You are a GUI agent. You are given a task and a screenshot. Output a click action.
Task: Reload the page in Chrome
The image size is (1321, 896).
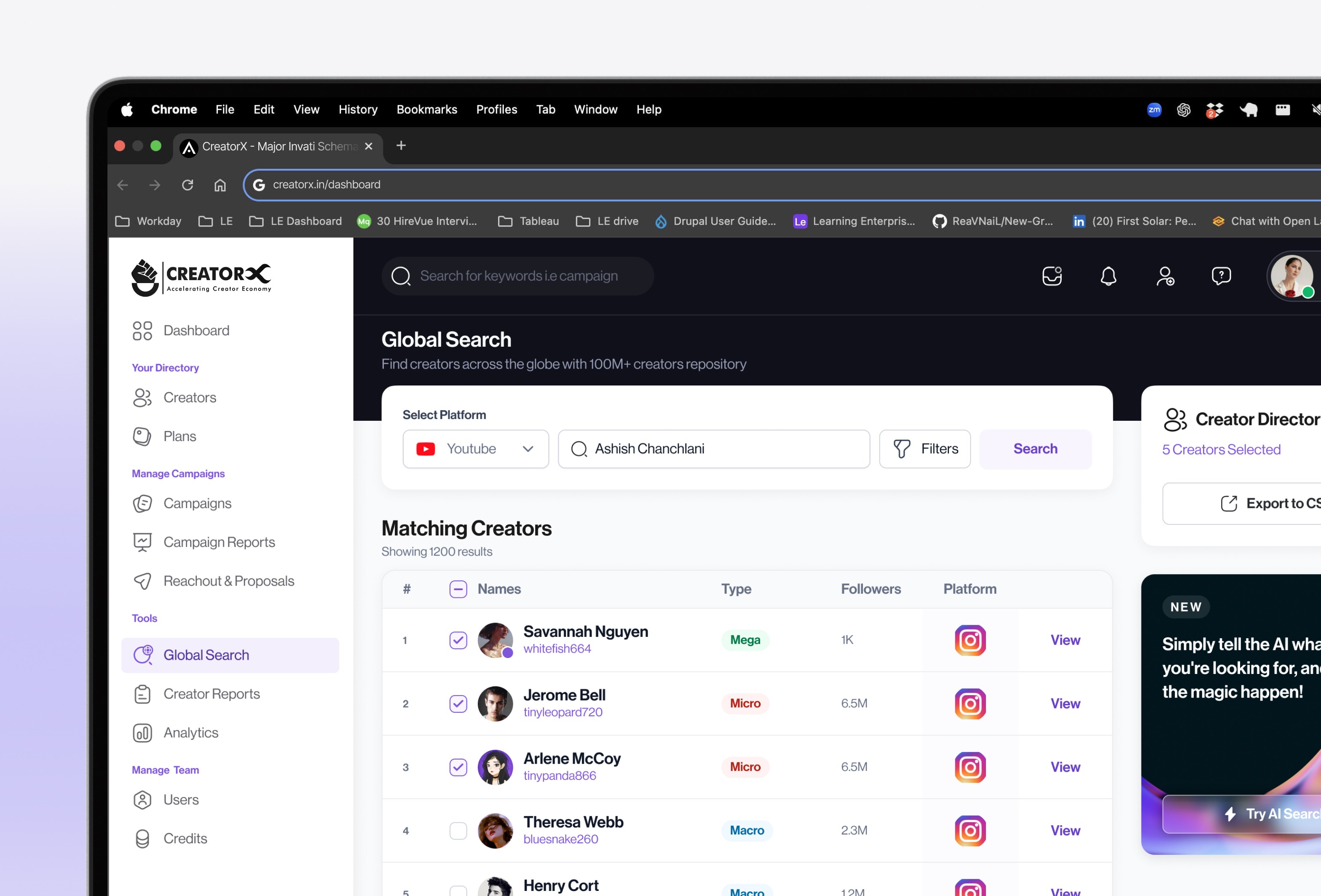pos(188,185)
